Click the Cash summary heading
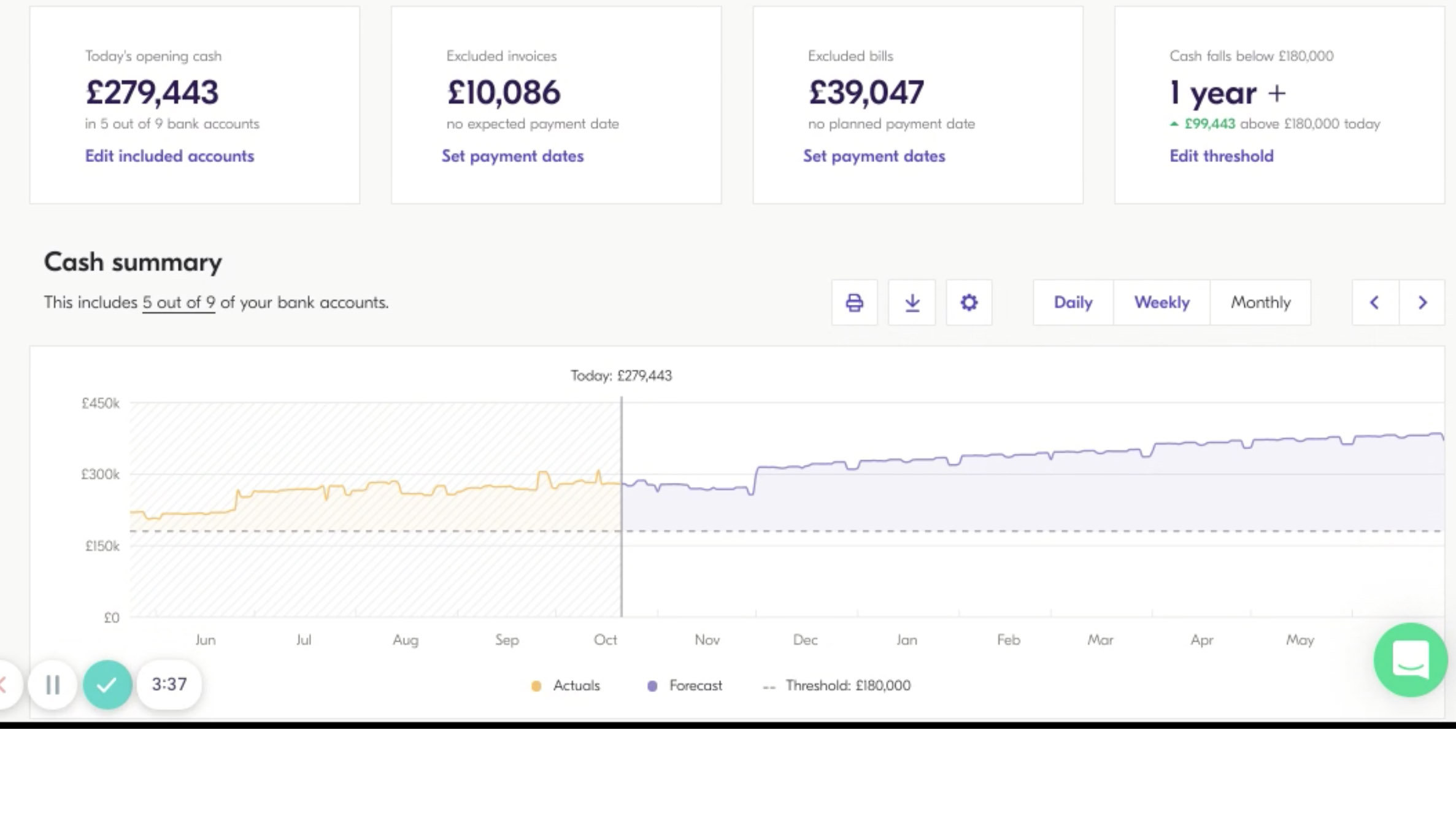The width and height of the screenshot is (1456, 819). pos(133,263)
